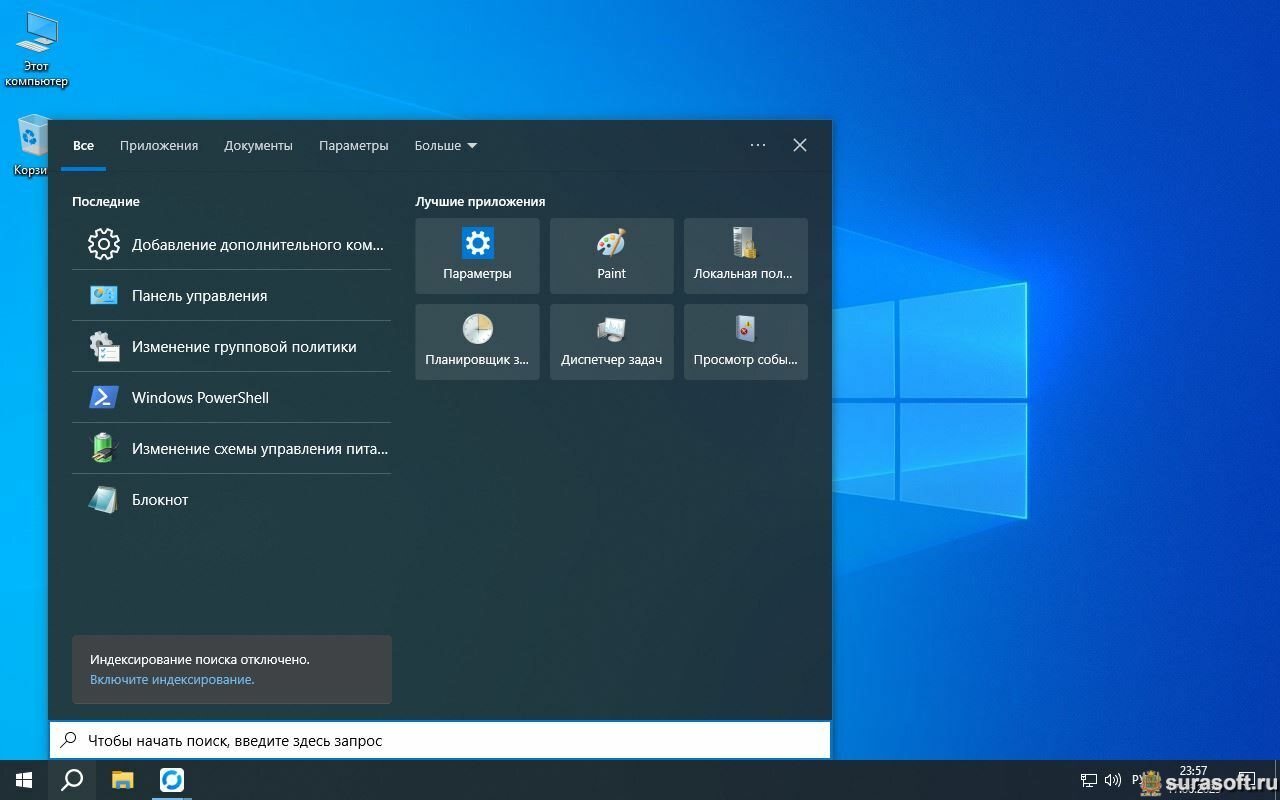The height and width of the screenshot is (800, 1280).
Task: Switch to the Документы tab
Action: coord(258,145)
